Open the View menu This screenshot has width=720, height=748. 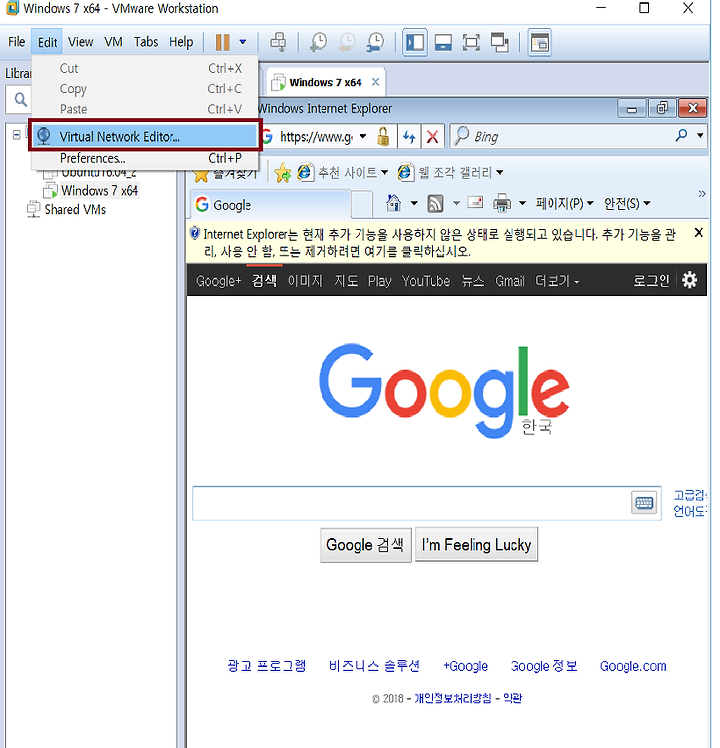pyautogui.click(x=80, y=42)
